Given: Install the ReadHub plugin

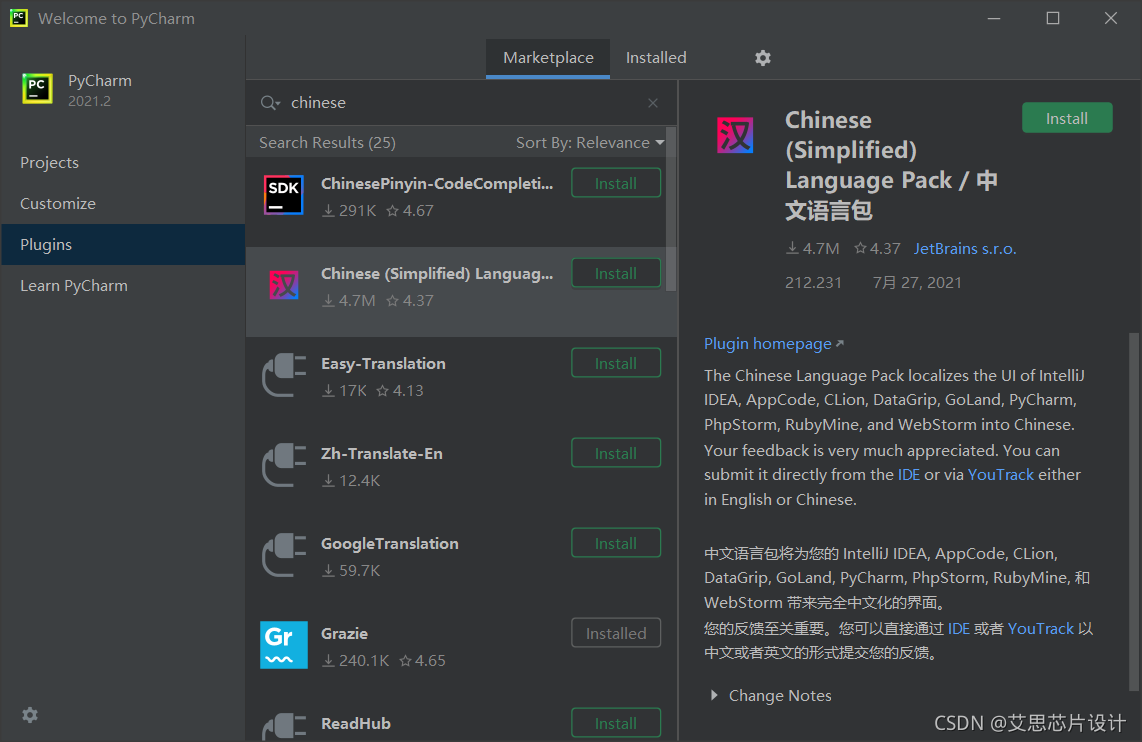Looking at the screenshot, I should (x=616, y=723).
